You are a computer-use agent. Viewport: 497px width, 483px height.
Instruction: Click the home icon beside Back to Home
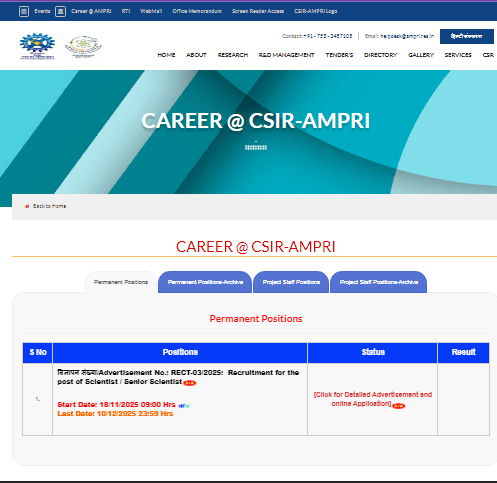27,206
